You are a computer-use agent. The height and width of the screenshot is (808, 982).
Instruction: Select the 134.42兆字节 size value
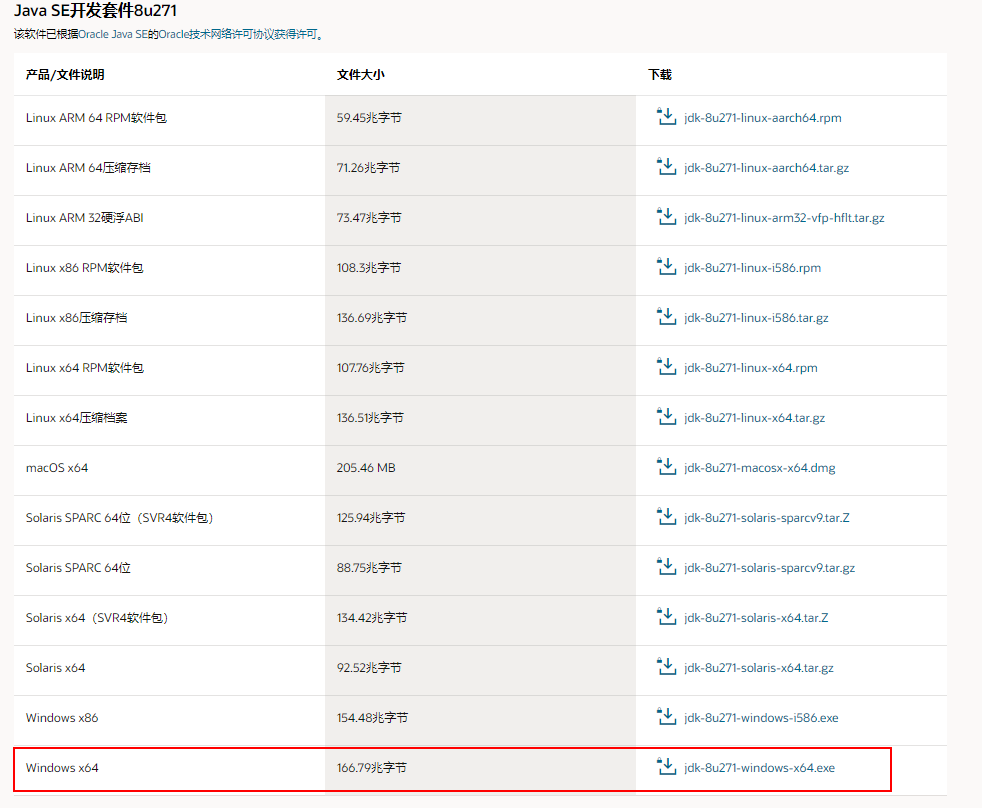tap(372, 618)
